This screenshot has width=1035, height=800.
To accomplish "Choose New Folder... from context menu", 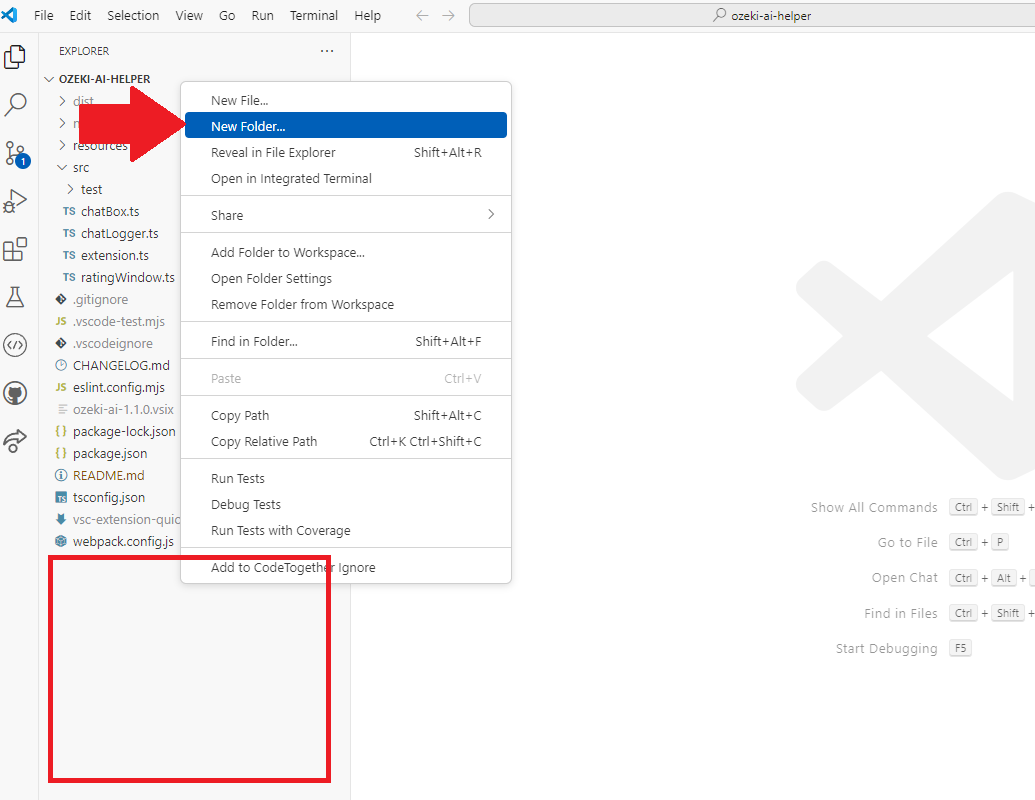I will tap(346, 125).
